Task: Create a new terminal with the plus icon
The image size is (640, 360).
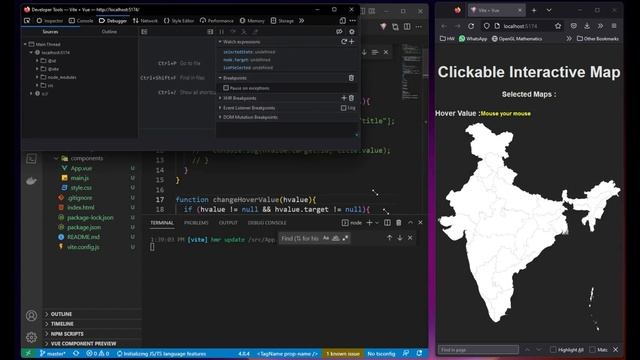Action: pos(369,222)
